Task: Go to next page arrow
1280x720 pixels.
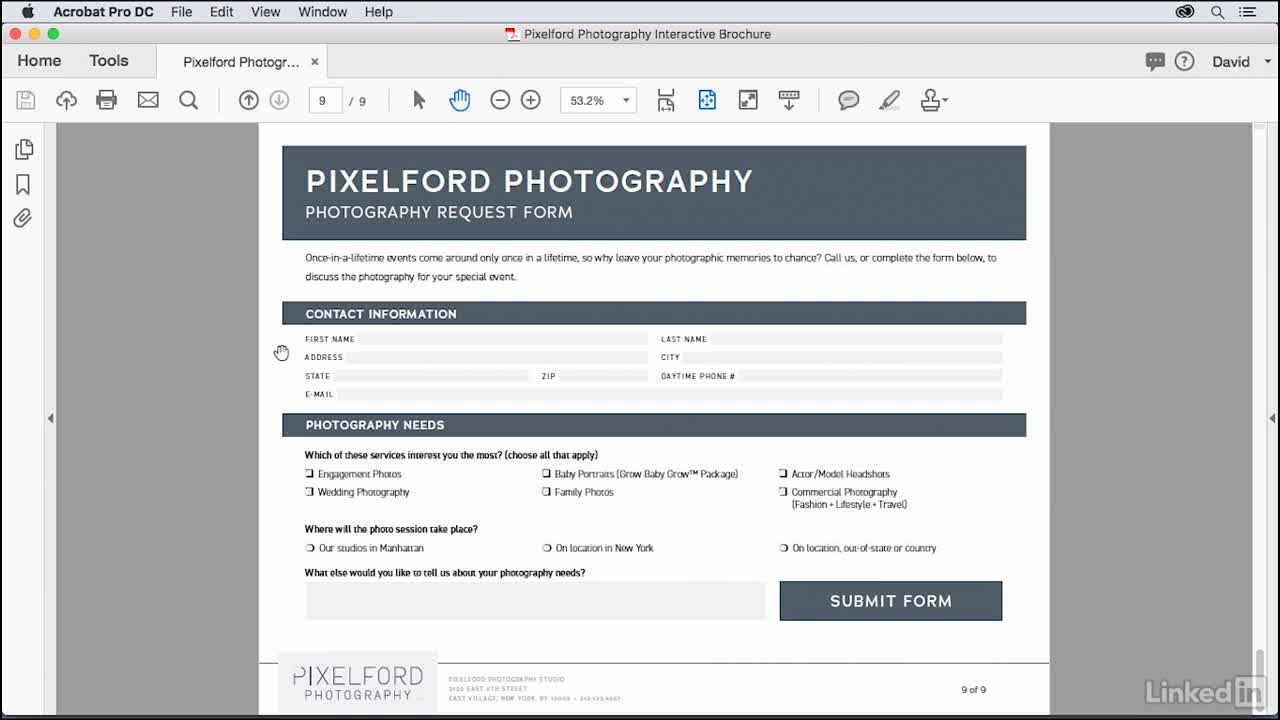Action: tap(280, 100)
